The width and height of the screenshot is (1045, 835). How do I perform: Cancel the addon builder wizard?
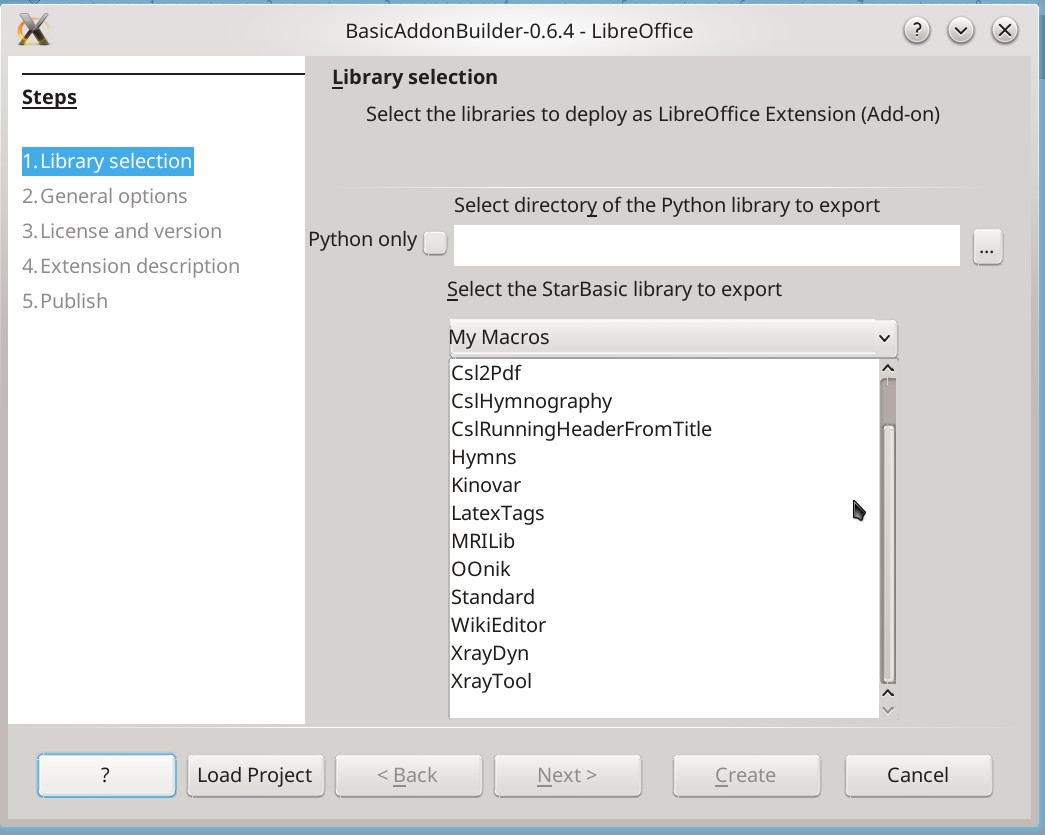tap(918, 775)
